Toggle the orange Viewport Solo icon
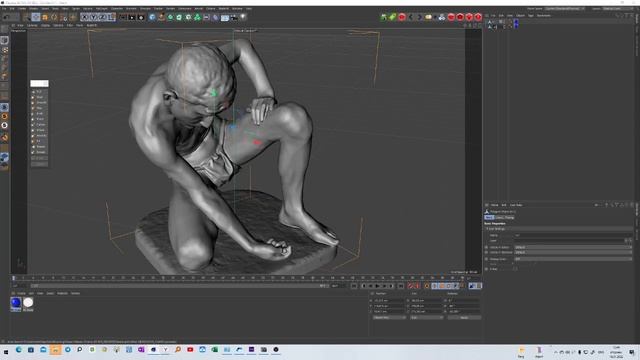 (4, 116)
